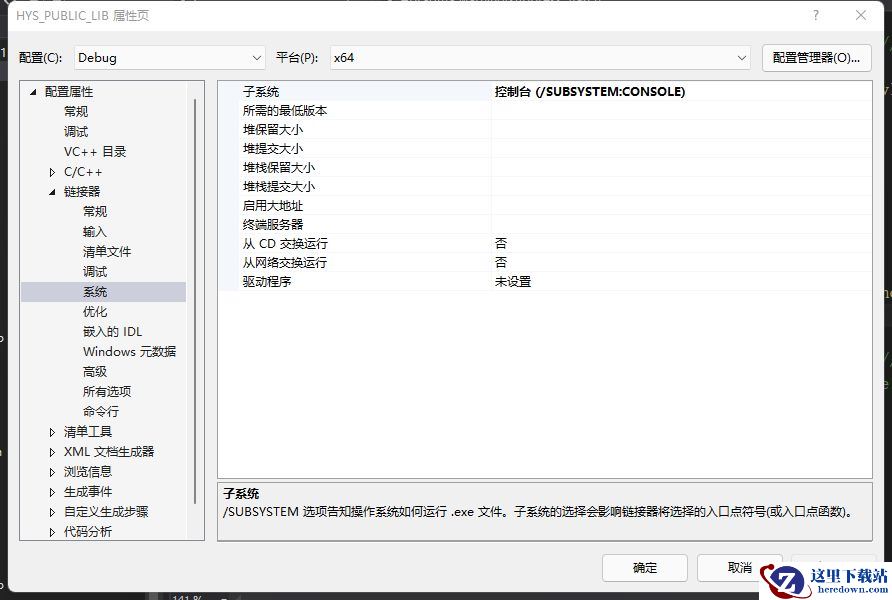Click the 配置管理器 button
This screenshot has height=600, width=892.
click(x=816, y=58)
